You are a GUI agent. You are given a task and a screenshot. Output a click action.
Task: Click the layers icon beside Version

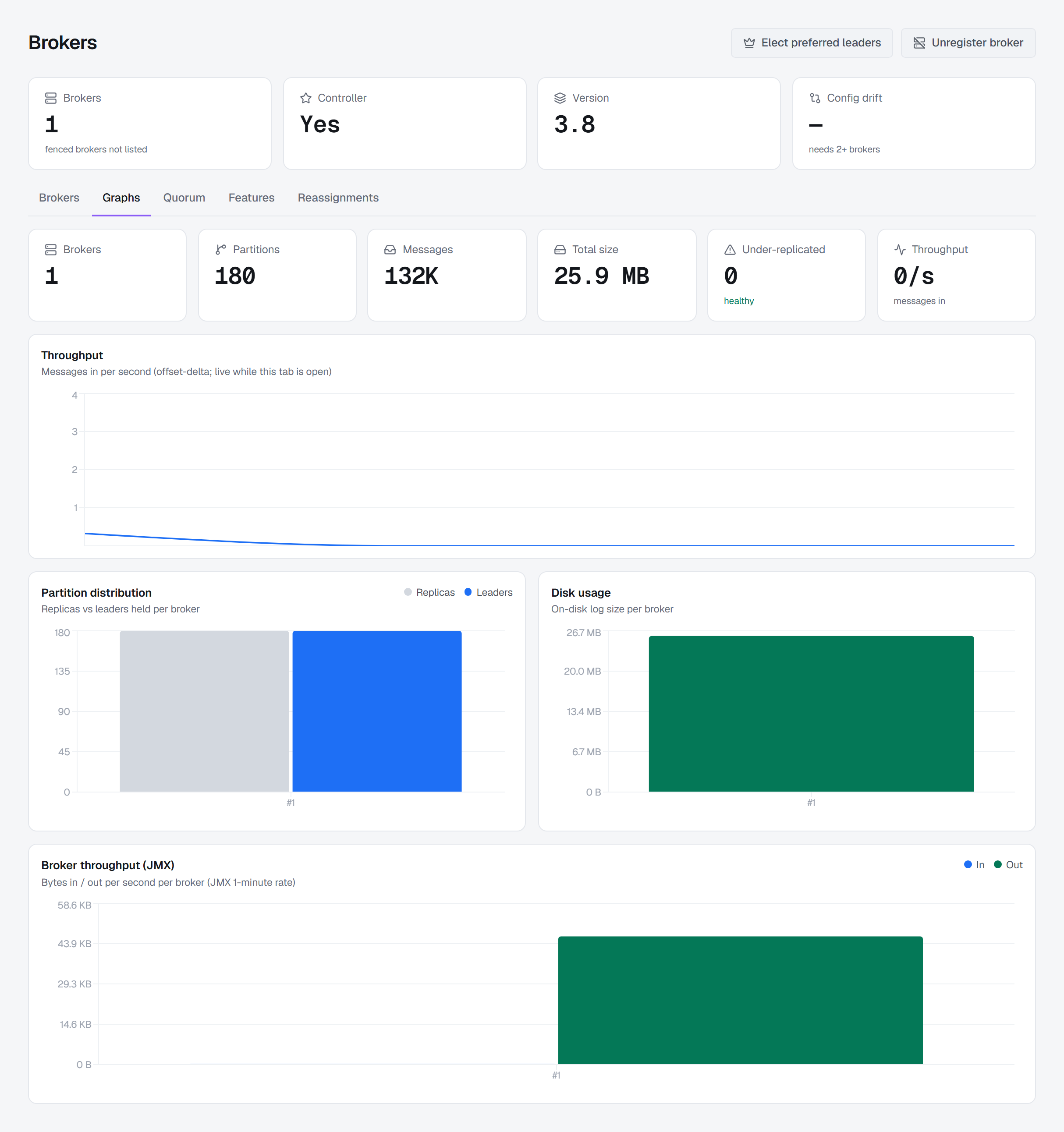(560, 98)
